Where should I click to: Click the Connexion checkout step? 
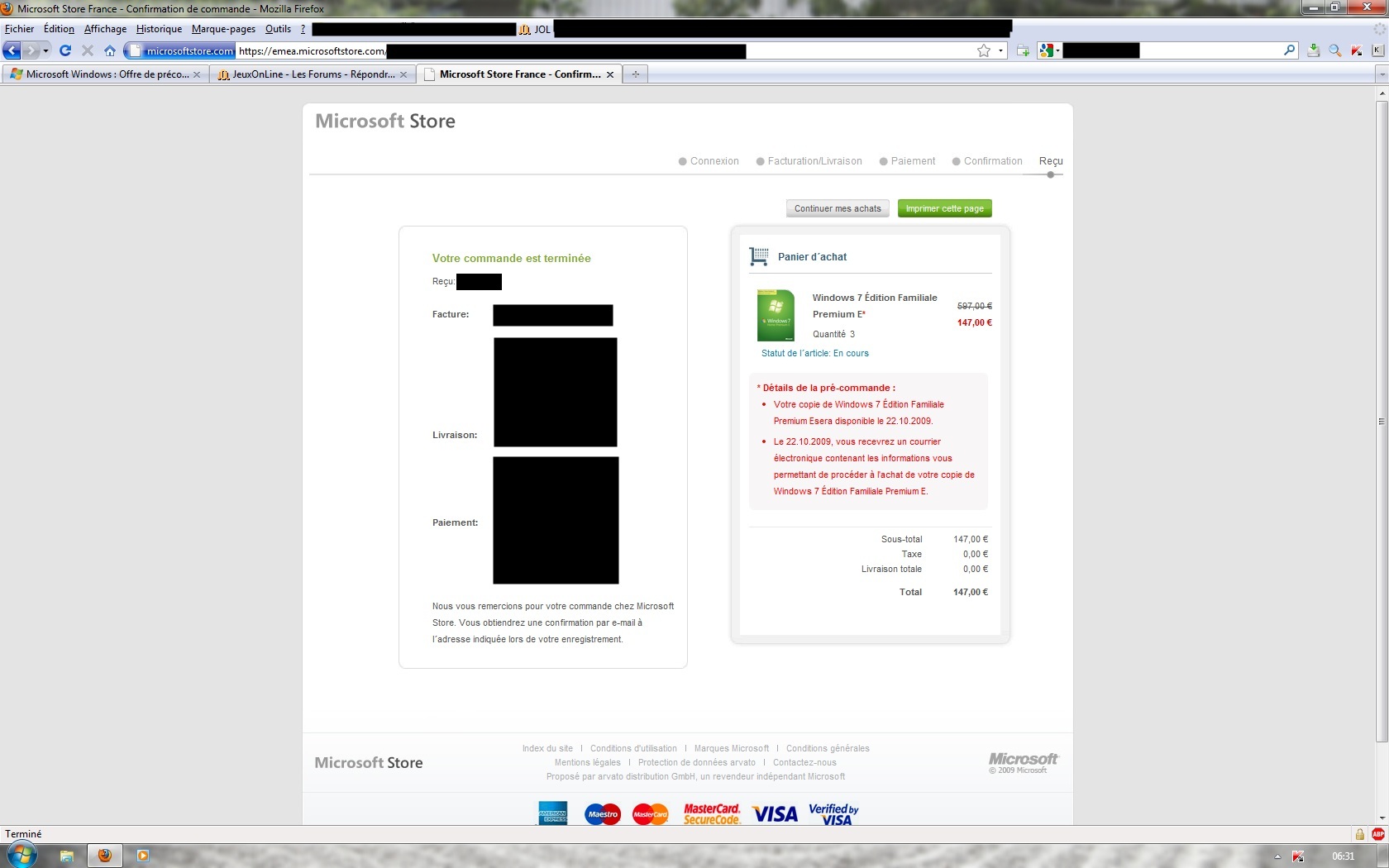[x=709, y=161]
